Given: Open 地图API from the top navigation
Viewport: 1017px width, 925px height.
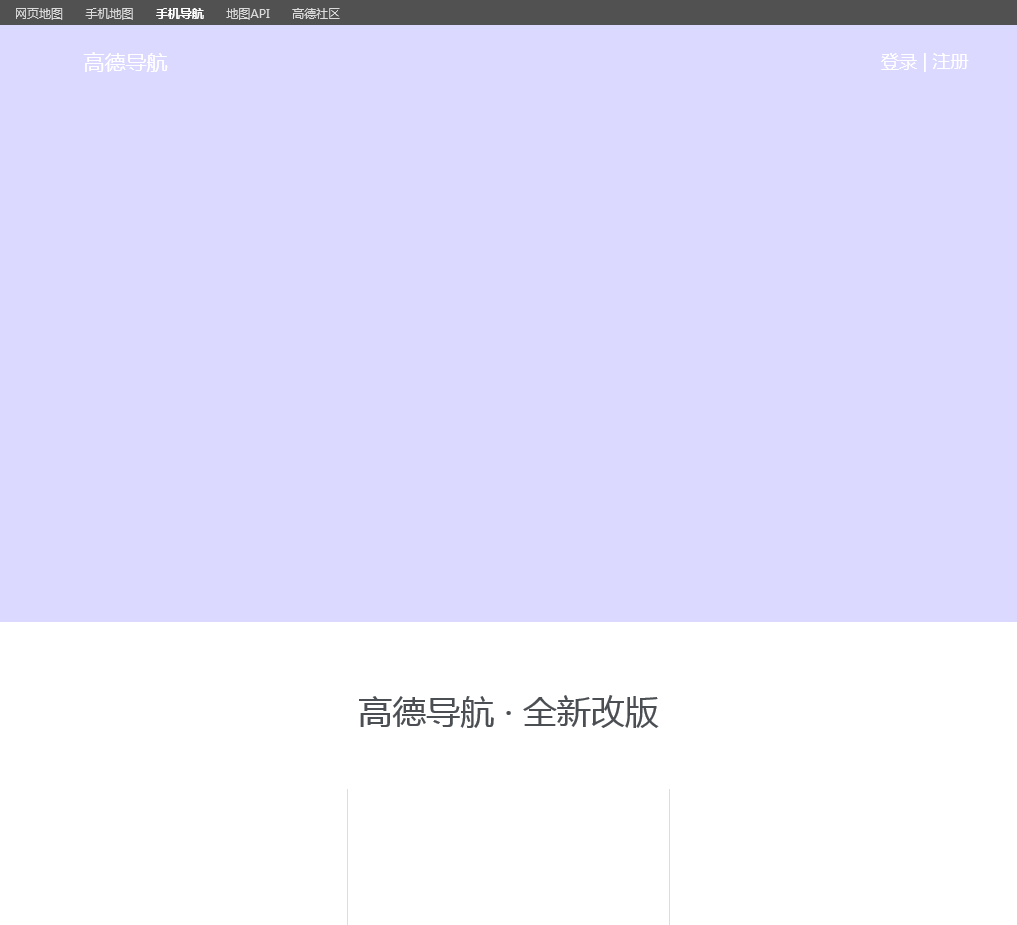Looking at the screenshot, I should [x=248, y=14].
